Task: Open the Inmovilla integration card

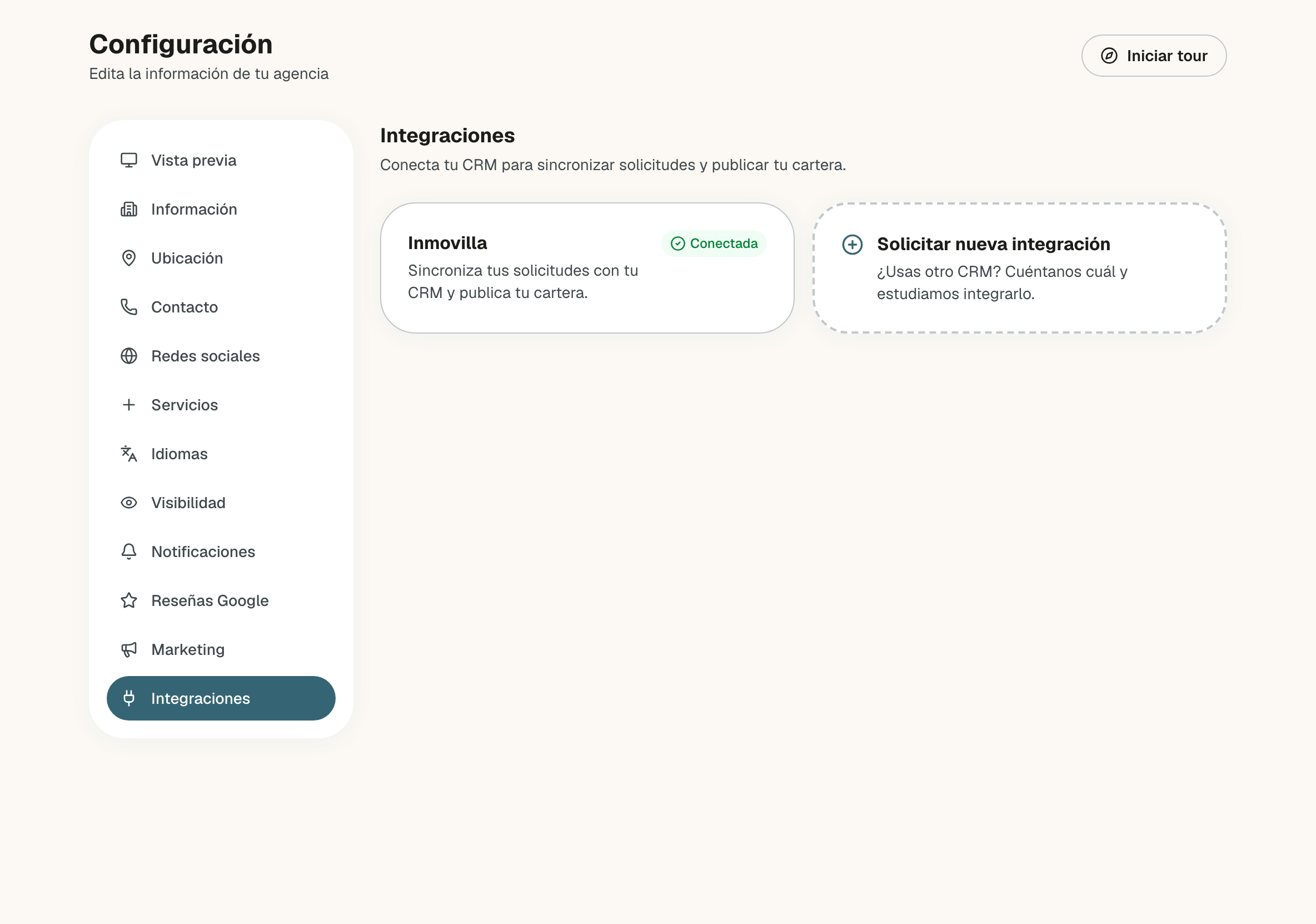Action: tap(587, 268)
